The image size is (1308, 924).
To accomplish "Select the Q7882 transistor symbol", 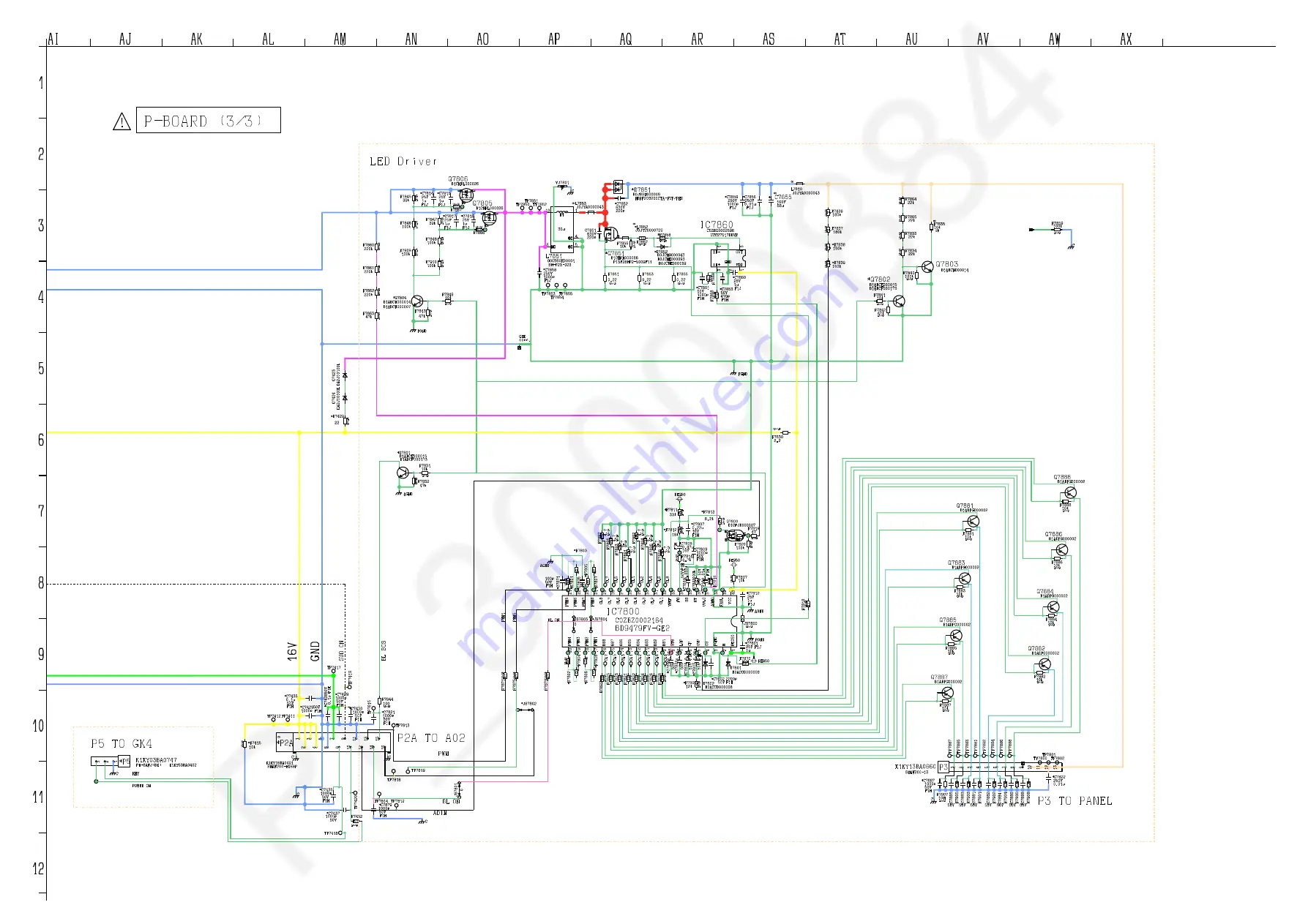I will tap(1044, 664).
